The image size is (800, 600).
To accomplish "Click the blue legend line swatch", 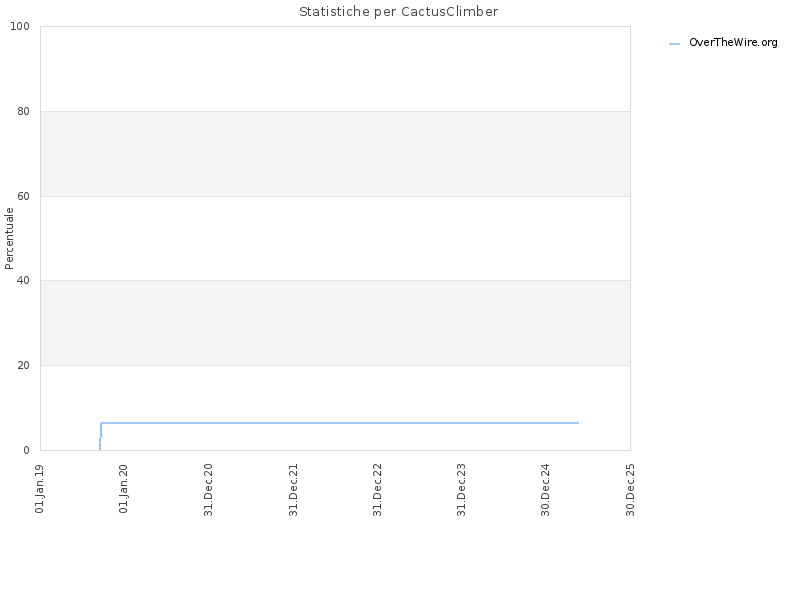I will (x=674, y=44).
